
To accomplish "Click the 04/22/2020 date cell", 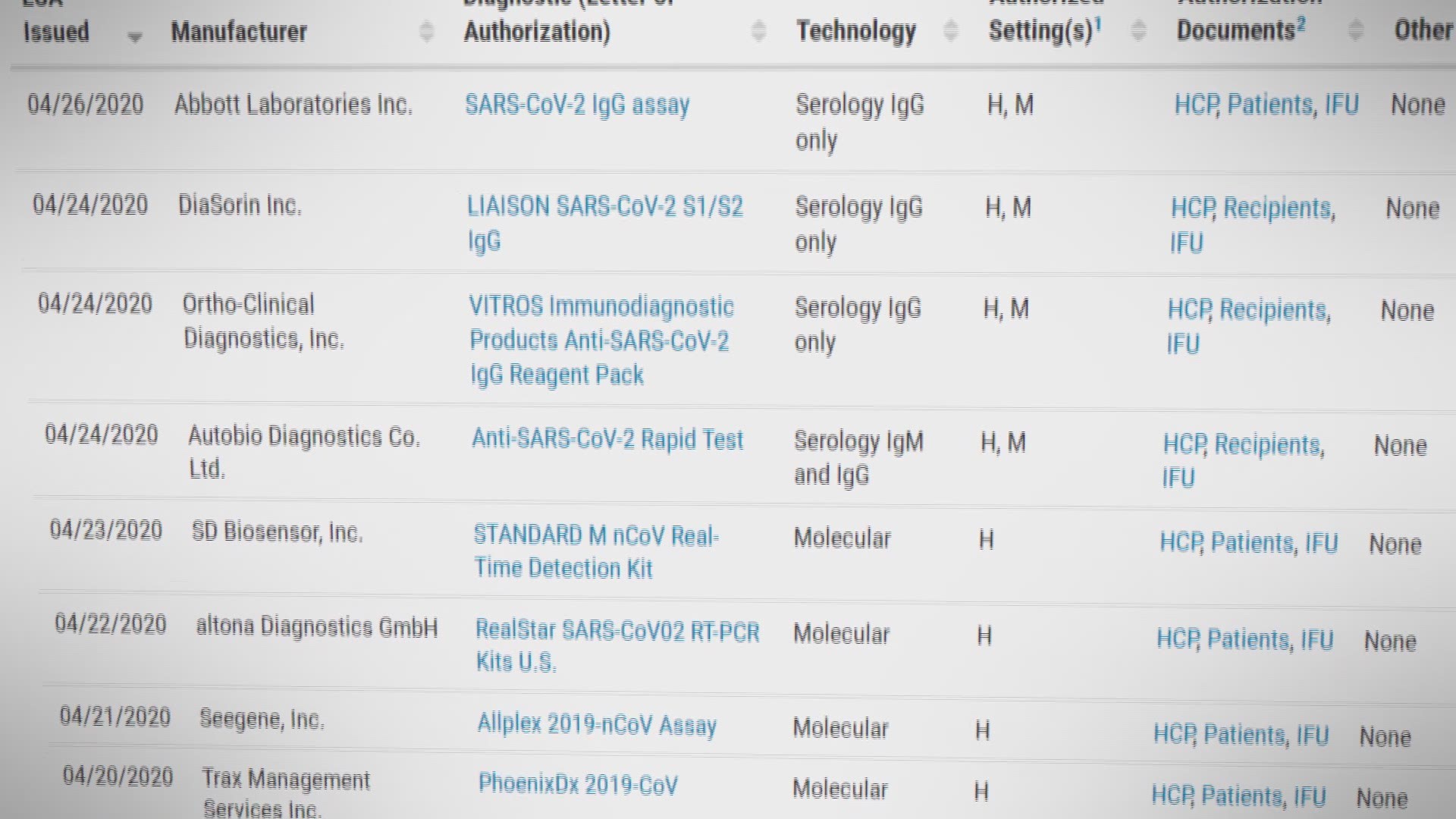I will [x=111, y=625].
